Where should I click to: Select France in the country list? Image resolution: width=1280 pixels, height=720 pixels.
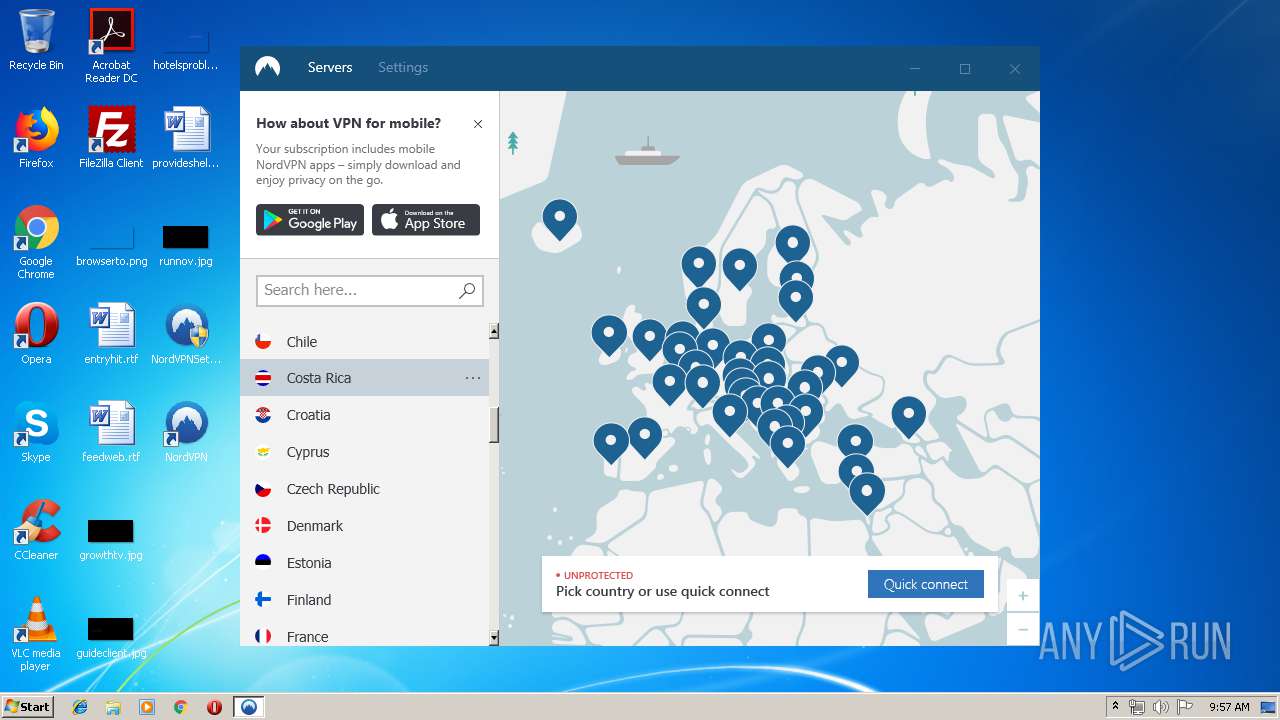[x=364, y=634]
